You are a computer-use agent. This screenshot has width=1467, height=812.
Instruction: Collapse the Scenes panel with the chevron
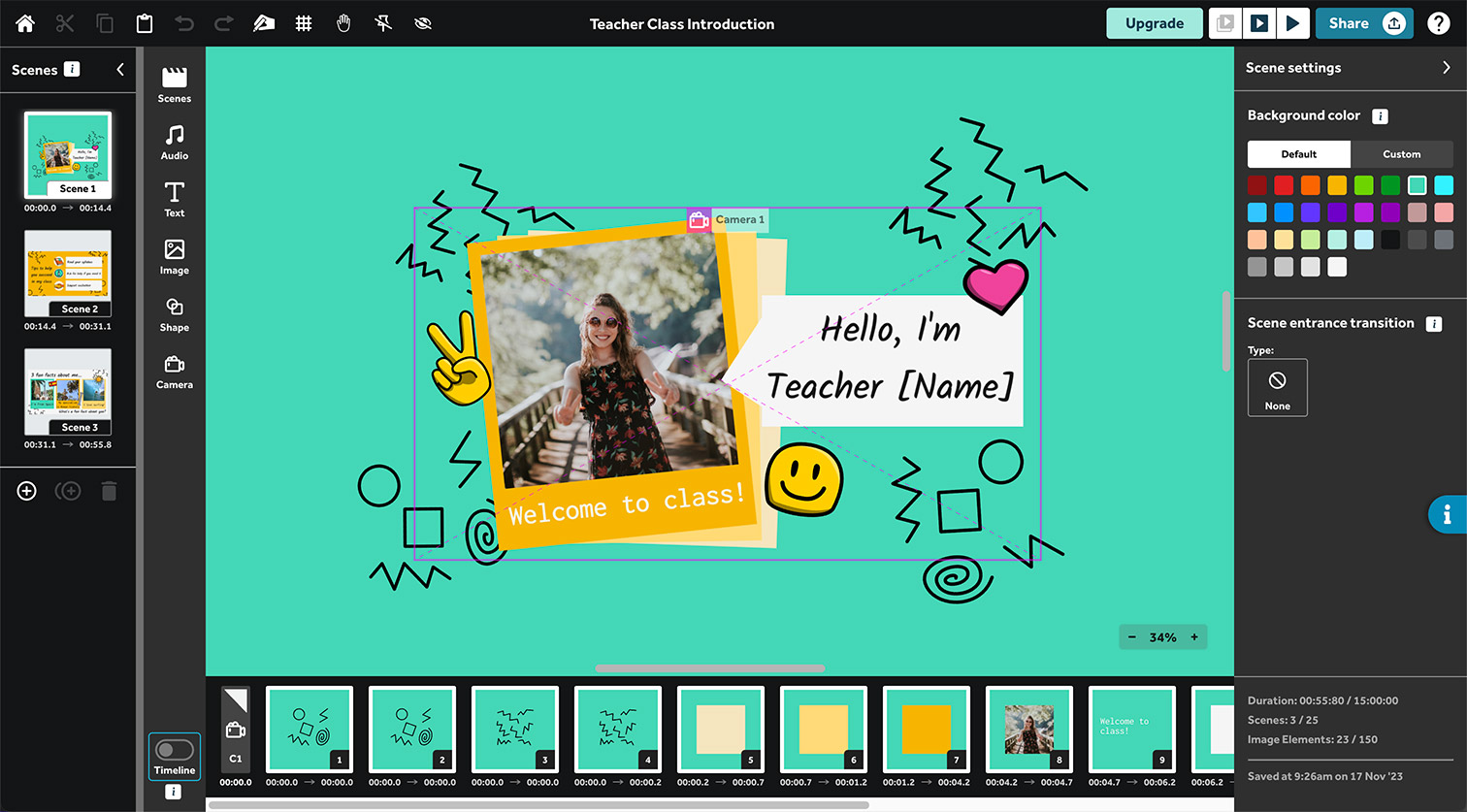click(x=119, y=69)
